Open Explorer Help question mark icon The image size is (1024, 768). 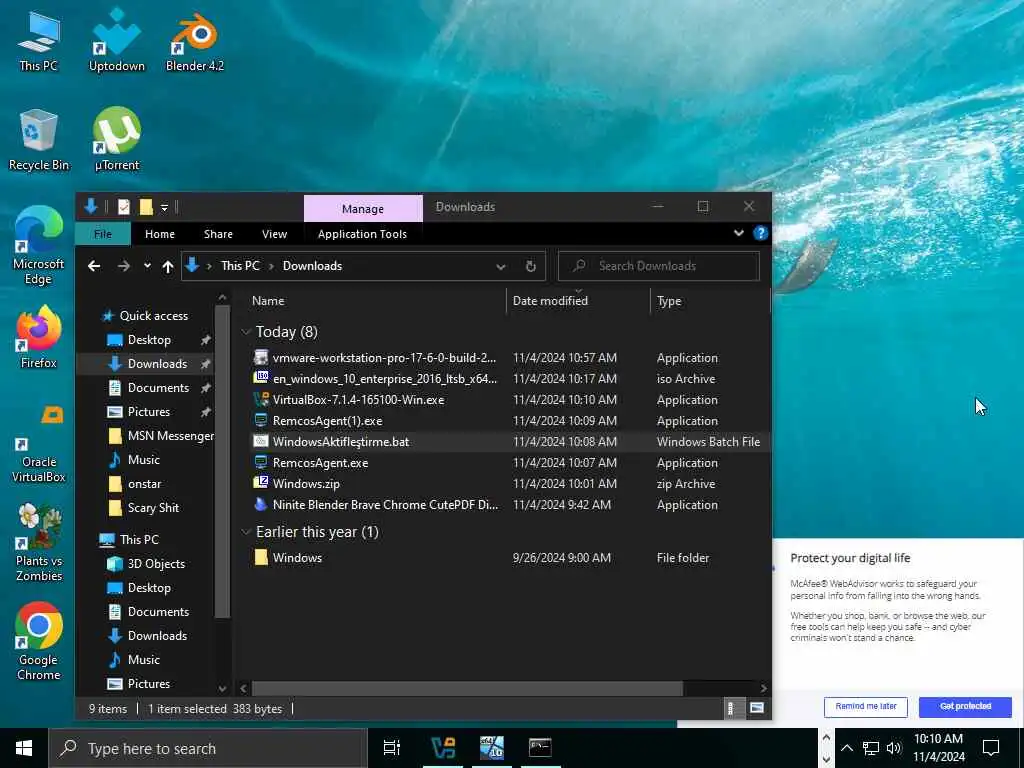tap(760, 233)
